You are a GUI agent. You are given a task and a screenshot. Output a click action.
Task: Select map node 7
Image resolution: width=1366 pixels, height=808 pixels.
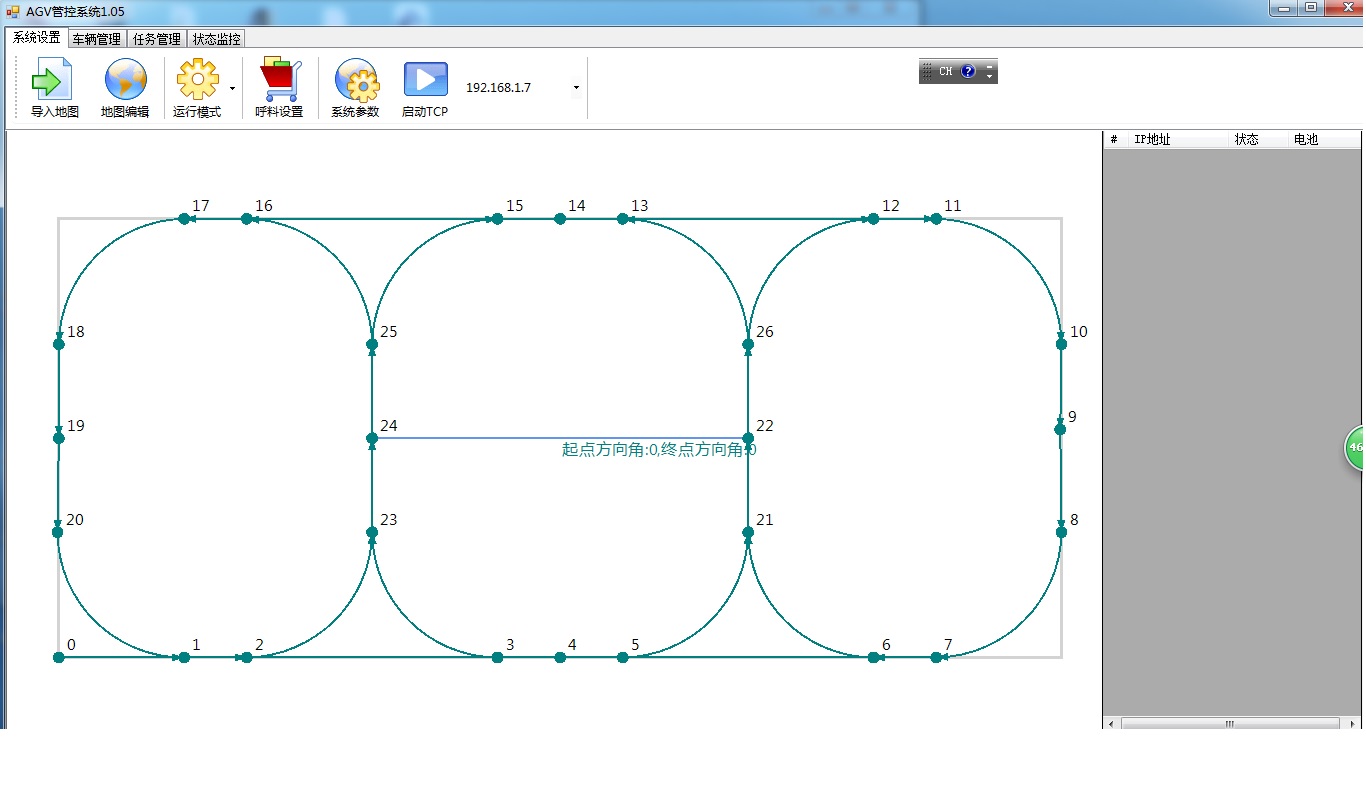(x=936, y=657)
